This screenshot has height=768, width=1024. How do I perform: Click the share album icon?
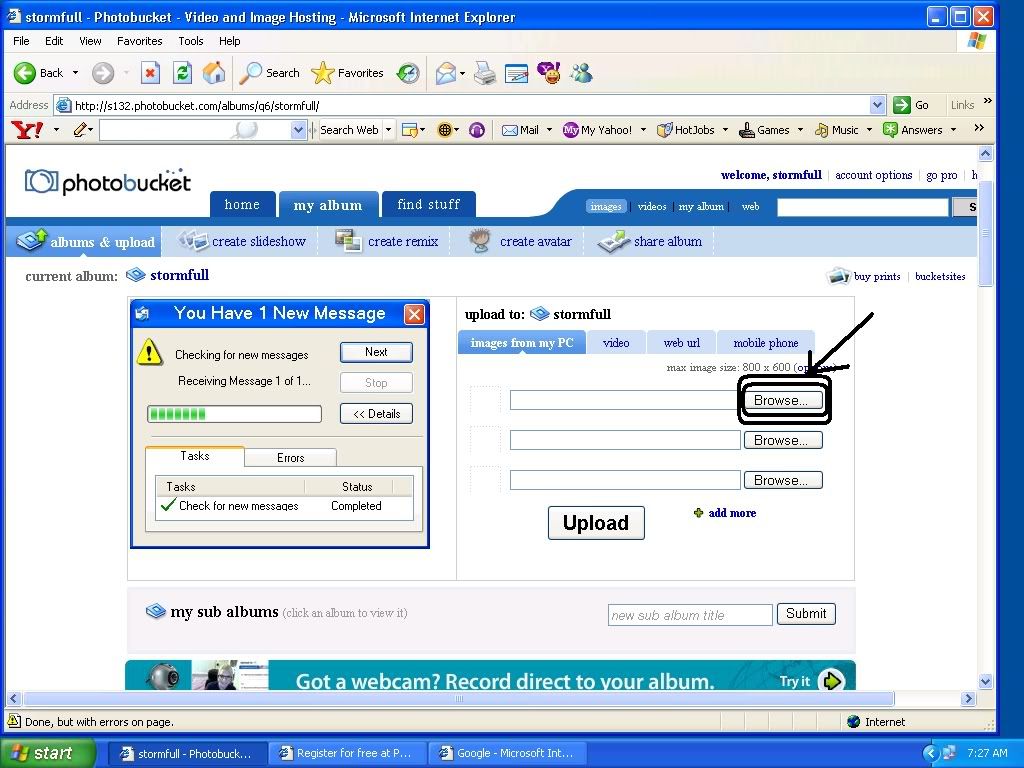pyautogui.click(x=613, y=240)
